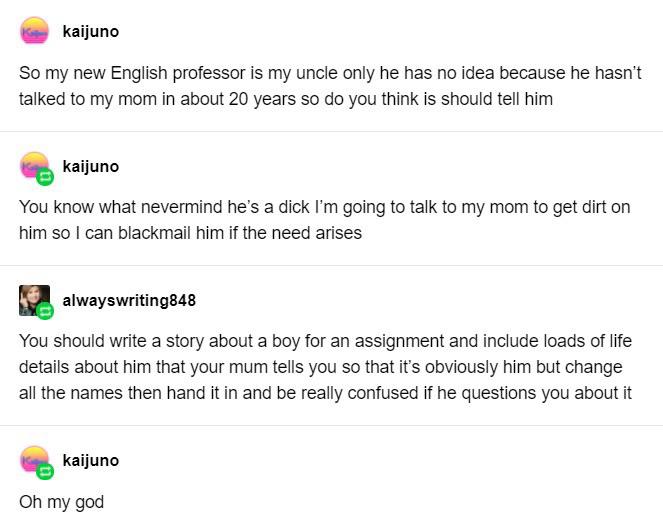This screenshot has width=663, height=526.
Task: Click reblog badge on the last kaijuno avatar
Action: pyautogui.click(x=45, y=471)
